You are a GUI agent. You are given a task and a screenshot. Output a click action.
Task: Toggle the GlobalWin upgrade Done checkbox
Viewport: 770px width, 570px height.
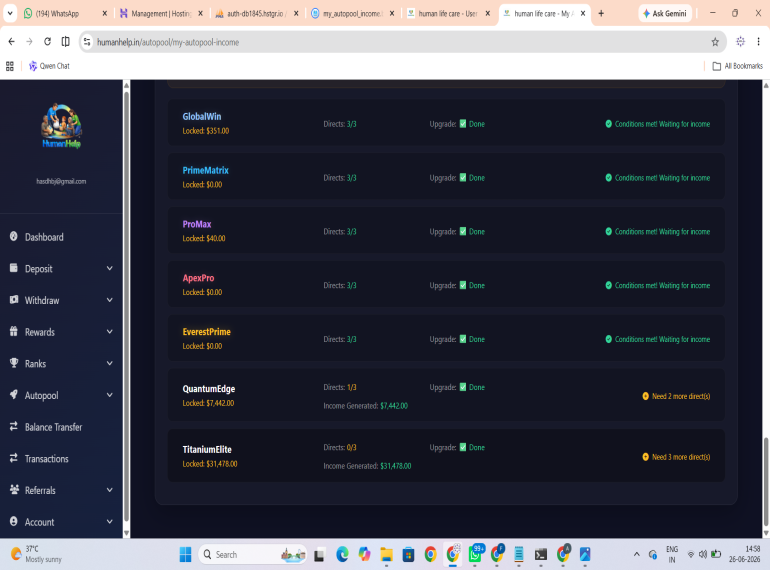pyautogui.click(x=463, y=124)
